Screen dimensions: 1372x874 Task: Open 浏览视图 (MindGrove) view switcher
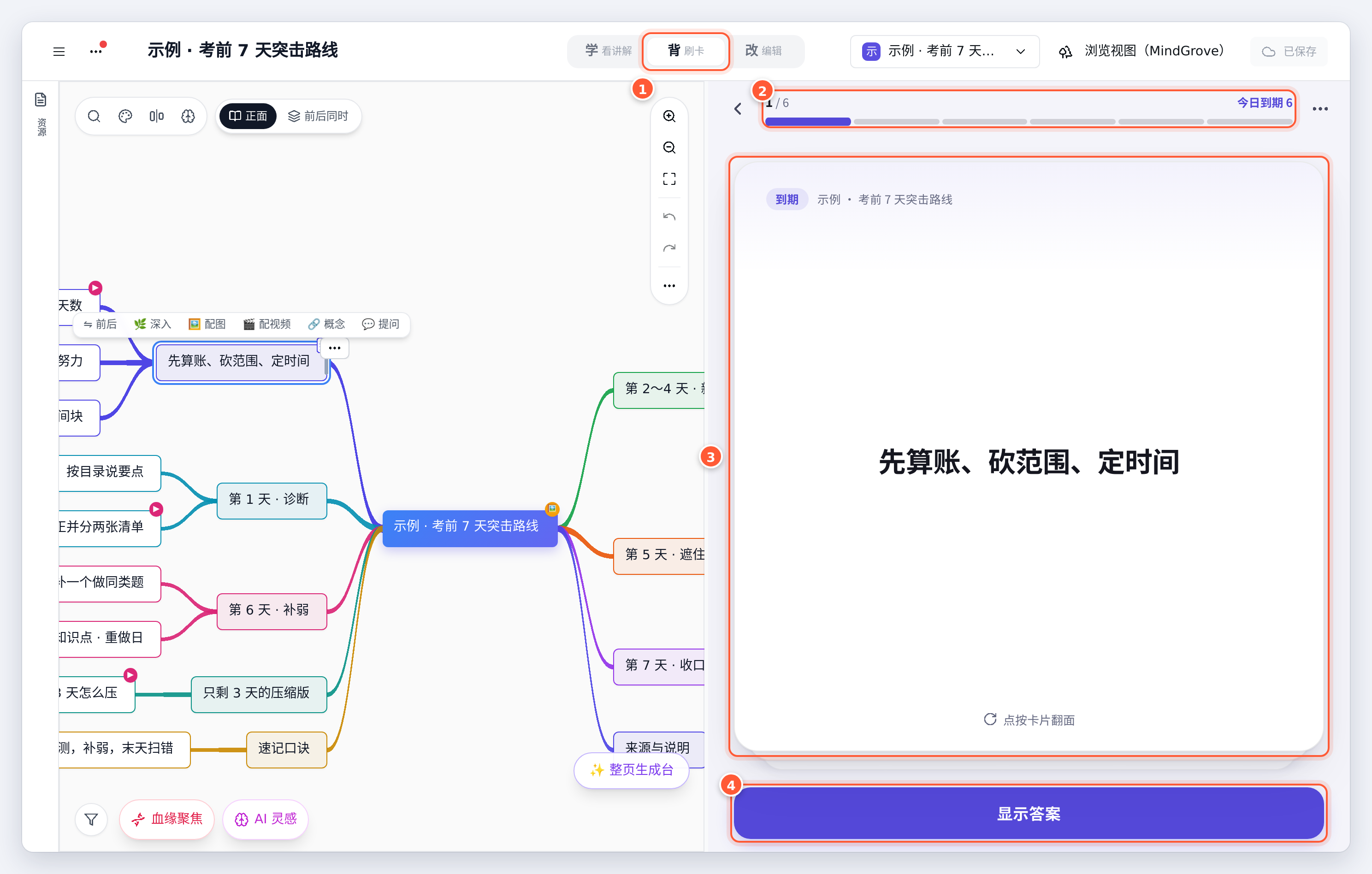1141,51
